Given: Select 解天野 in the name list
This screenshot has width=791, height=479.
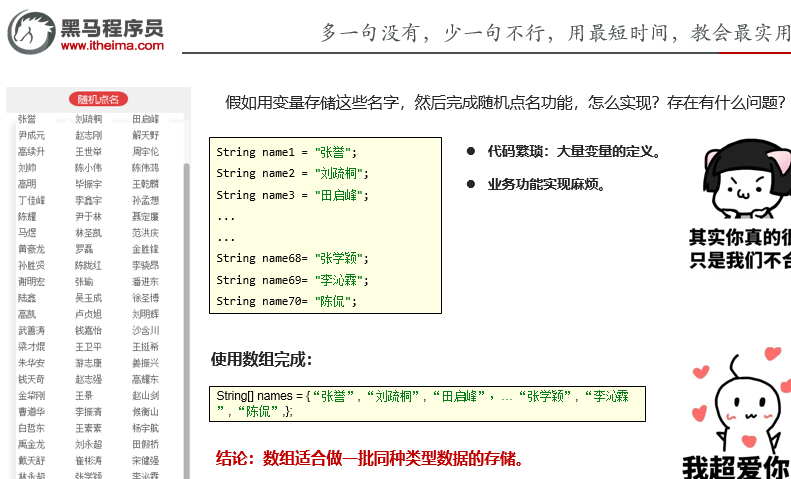Looking at the screenshot, I should click(x=145, y=135).
